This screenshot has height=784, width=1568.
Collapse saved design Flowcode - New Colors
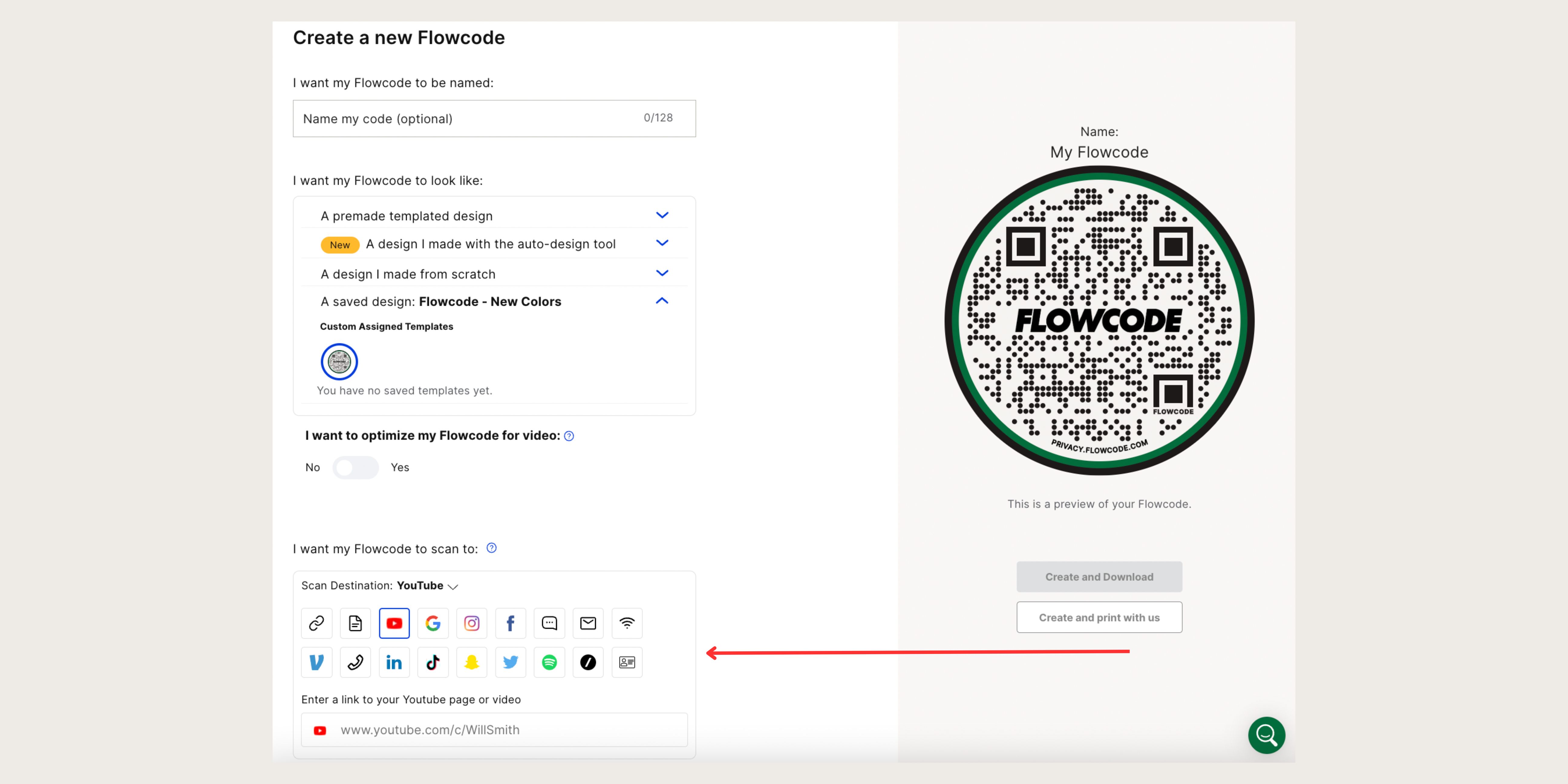(662, 301)
